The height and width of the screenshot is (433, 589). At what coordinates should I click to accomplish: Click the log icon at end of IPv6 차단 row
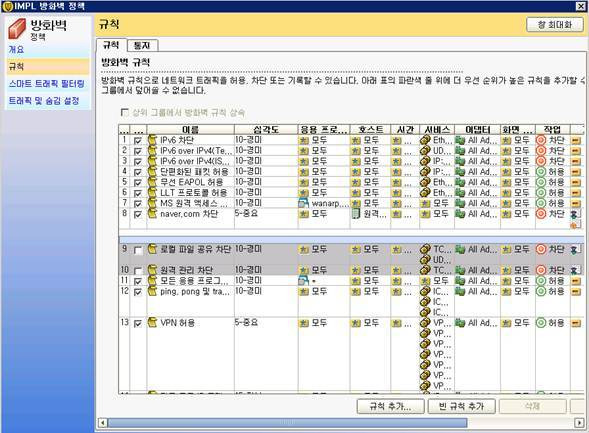click(576, 140)
